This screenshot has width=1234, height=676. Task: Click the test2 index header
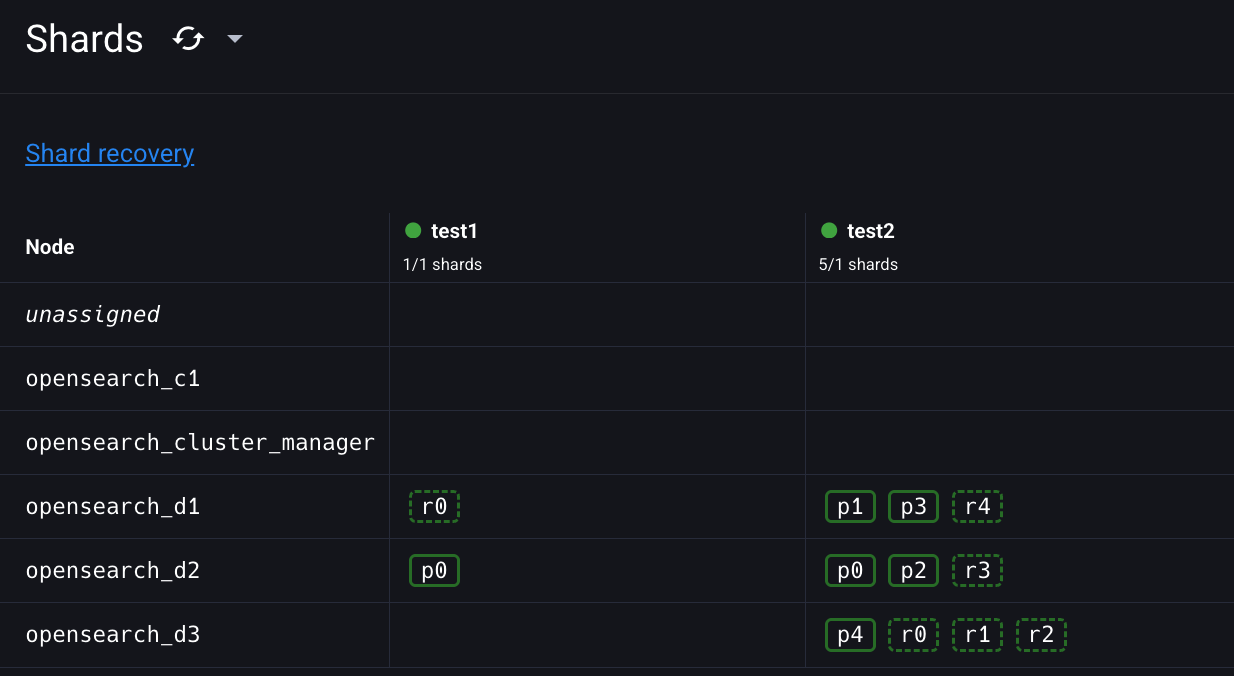[x=870, y=231]
